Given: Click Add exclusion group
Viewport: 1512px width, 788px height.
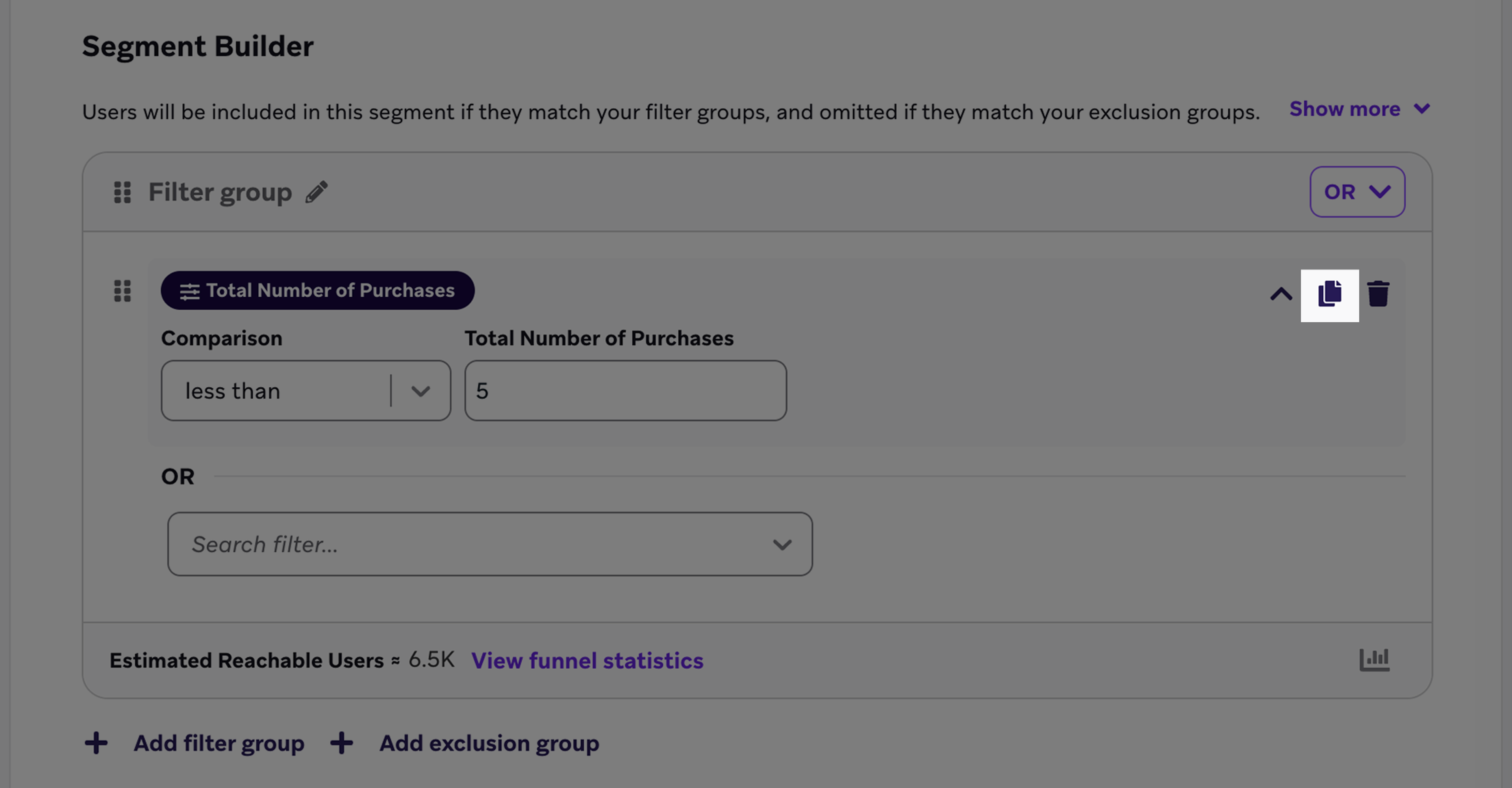Looking at the screenshot, I should [489, 743].
